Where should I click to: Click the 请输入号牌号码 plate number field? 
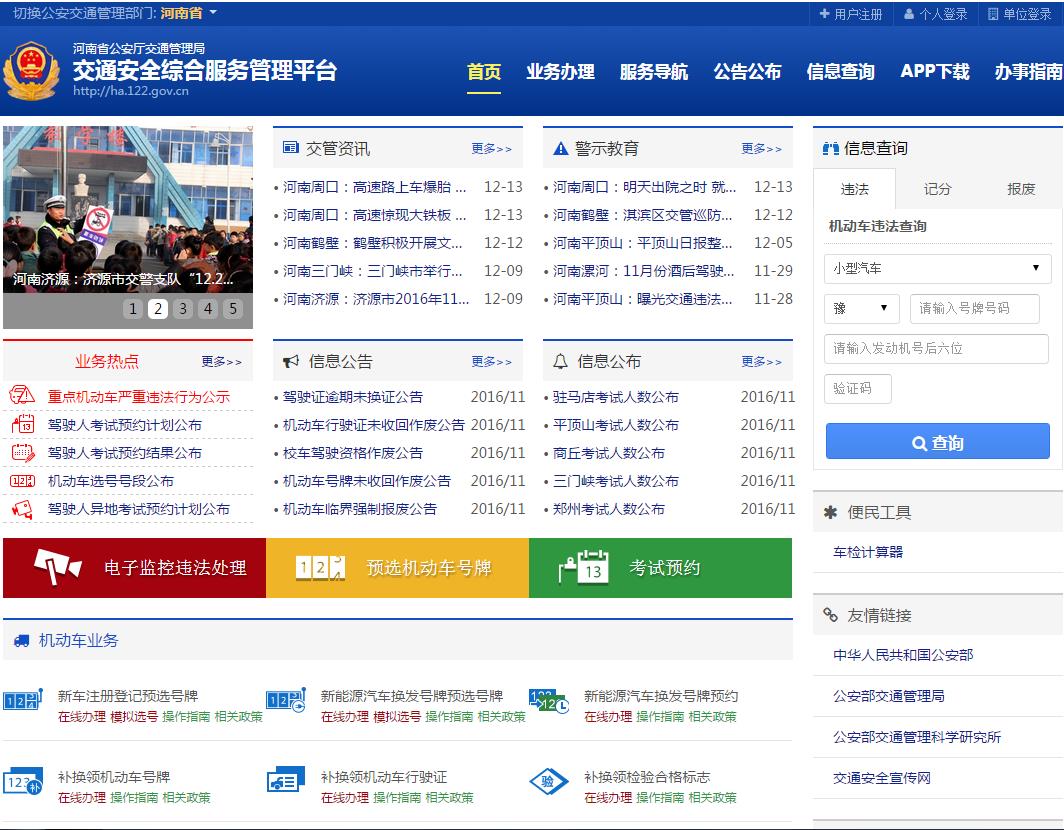click(x=974, y=308)
